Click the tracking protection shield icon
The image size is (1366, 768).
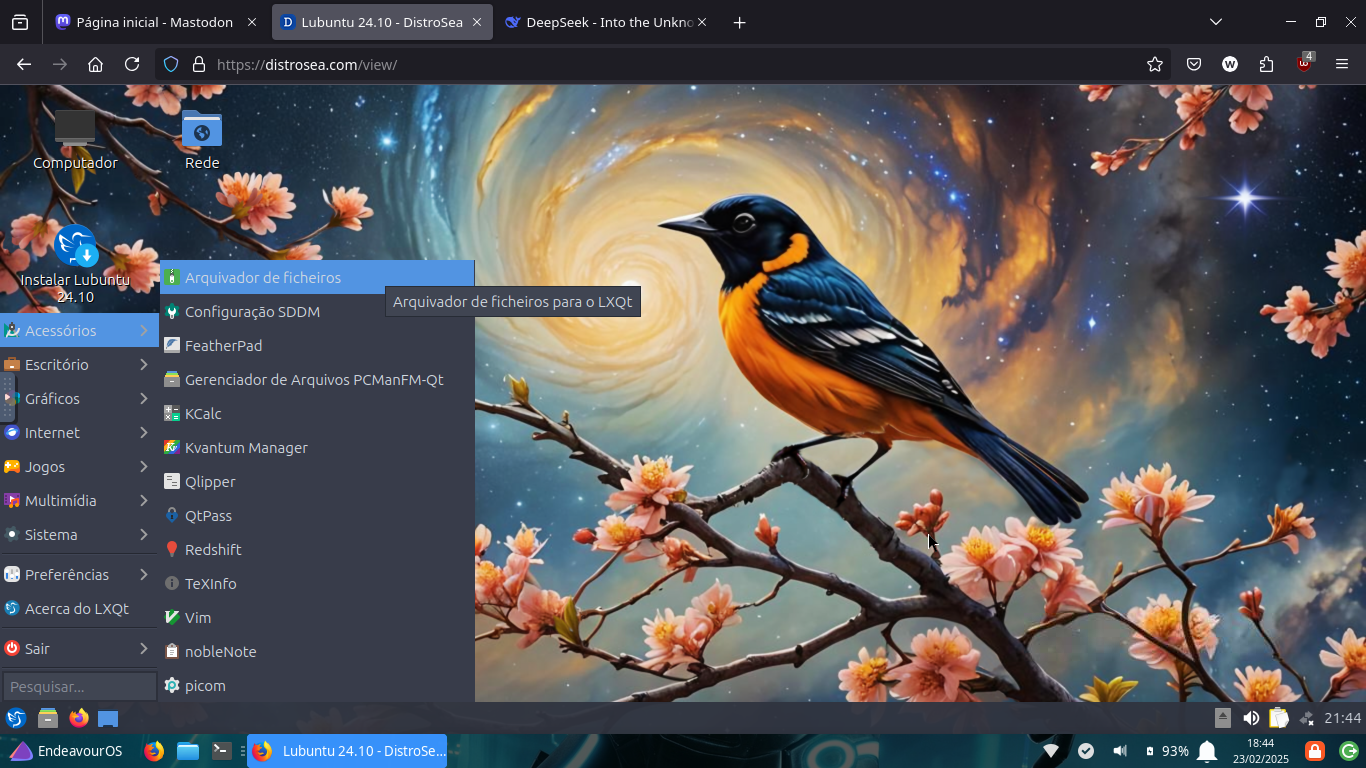171,64
